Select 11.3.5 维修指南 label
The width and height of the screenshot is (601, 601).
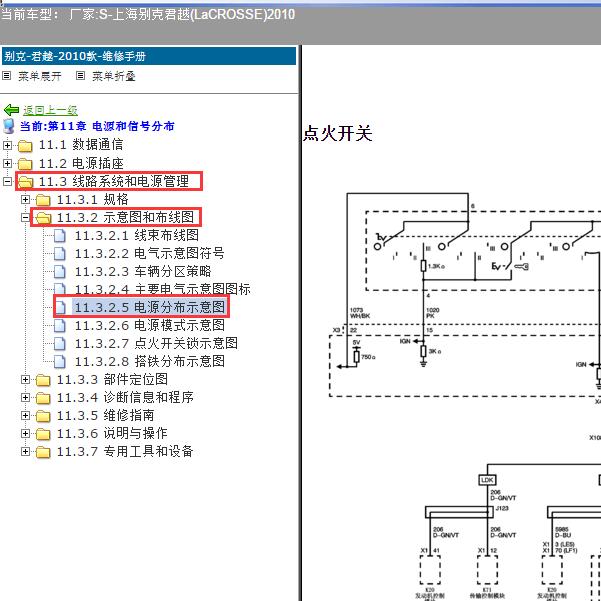(105, 415)
